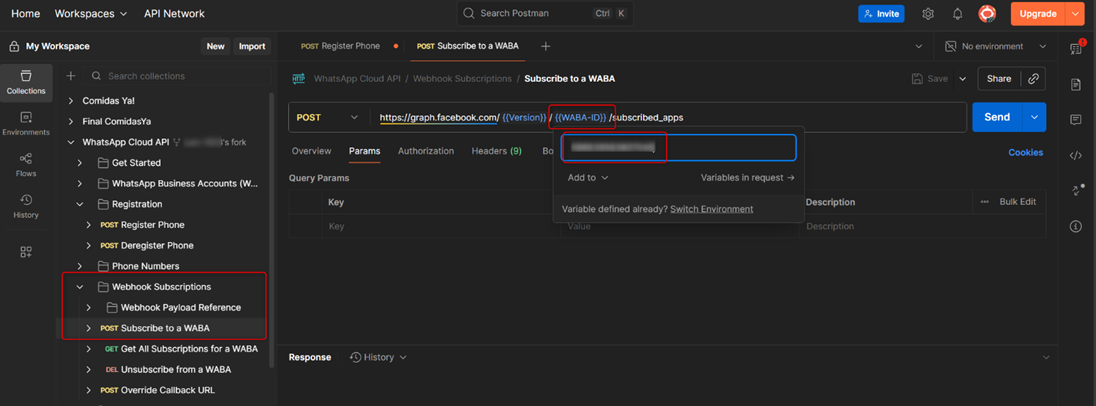The image size is (1096, 406).
Task: Click the plus icon to add collection
Action: (71, 76)
